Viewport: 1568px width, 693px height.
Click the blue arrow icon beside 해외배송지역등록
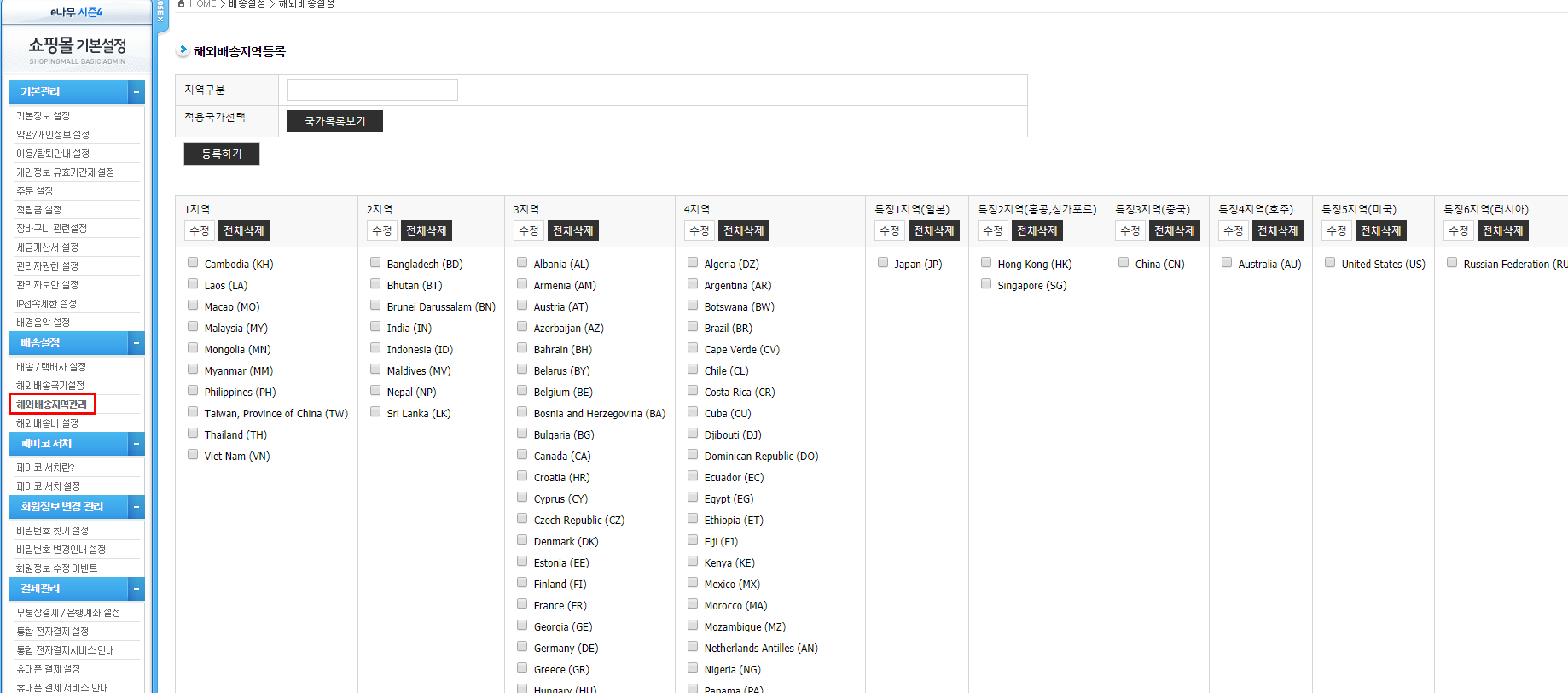point(183,50)
